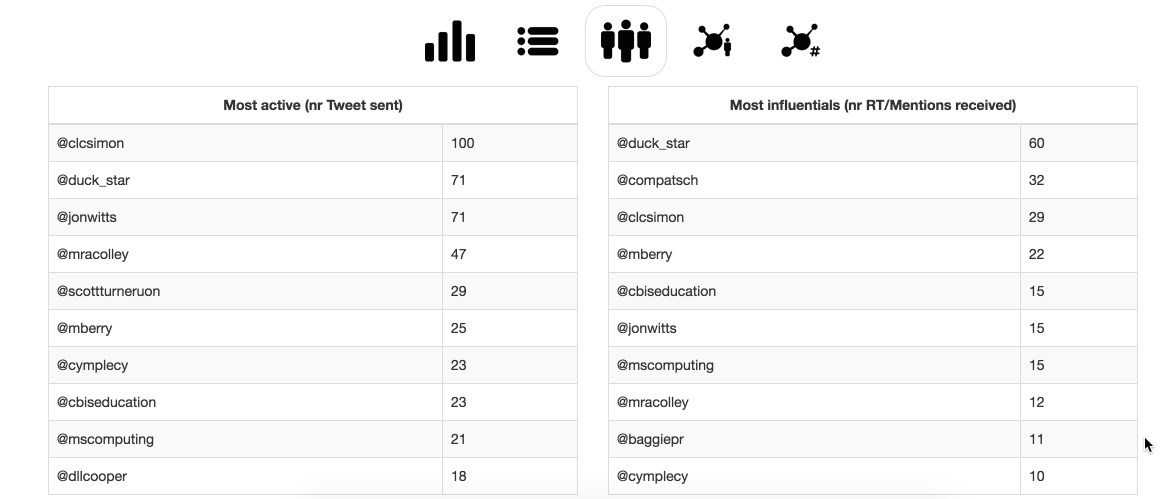Open the hashtag network graph view

800,42
